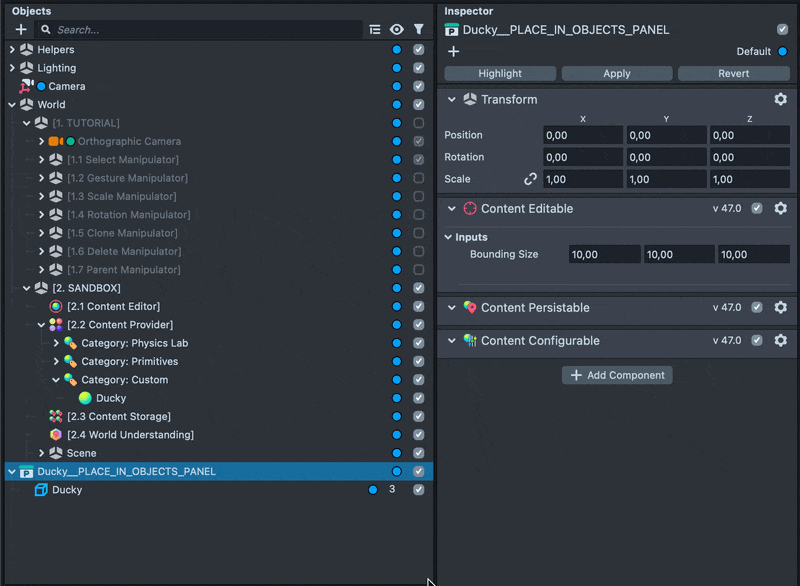
Task: Click the add object plus icon in Objects panel
Action: click(x=21, y=30)
